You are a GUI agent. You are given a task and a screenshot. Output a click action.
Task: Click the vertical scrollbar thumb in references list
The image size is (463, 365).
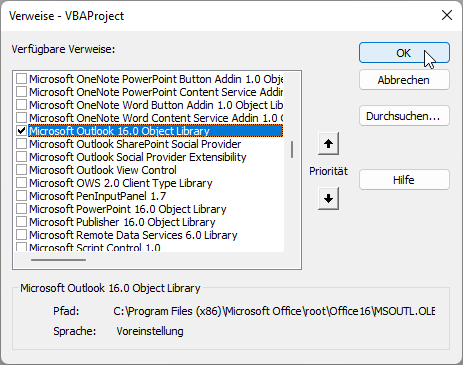click(292, 149)
